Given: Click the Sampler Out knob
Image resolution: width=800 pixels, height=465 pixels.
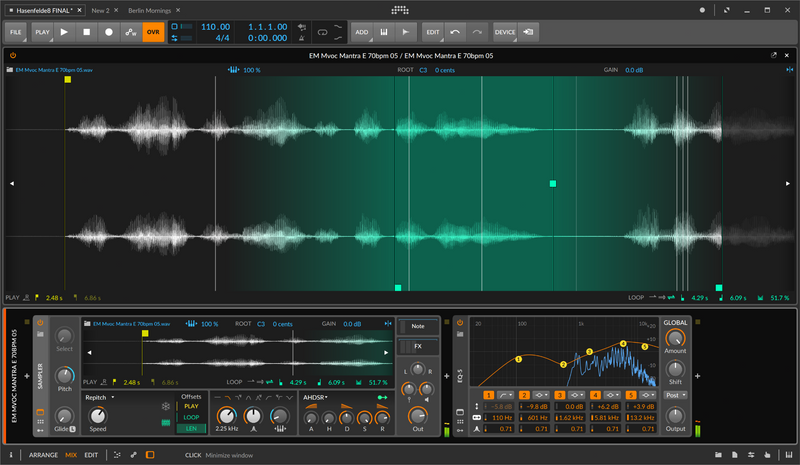Looking at the screenshot, I should tap(418, 417).
